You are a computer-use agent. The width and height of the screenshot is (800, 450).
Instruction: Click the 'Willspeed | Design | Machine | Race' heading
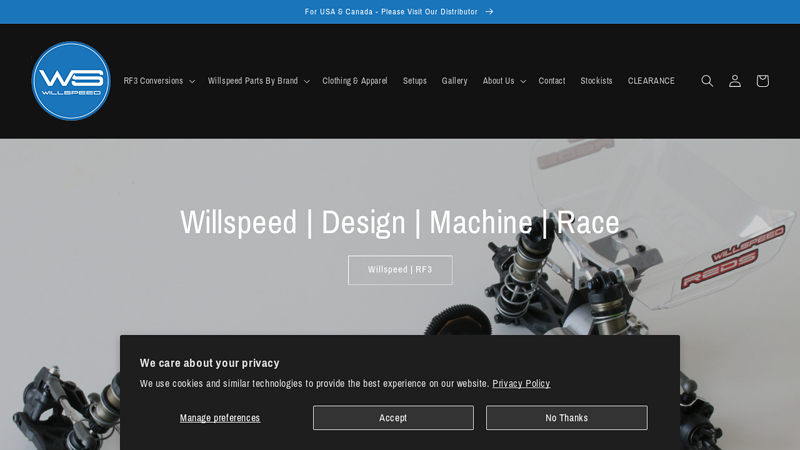click(399, 222)
